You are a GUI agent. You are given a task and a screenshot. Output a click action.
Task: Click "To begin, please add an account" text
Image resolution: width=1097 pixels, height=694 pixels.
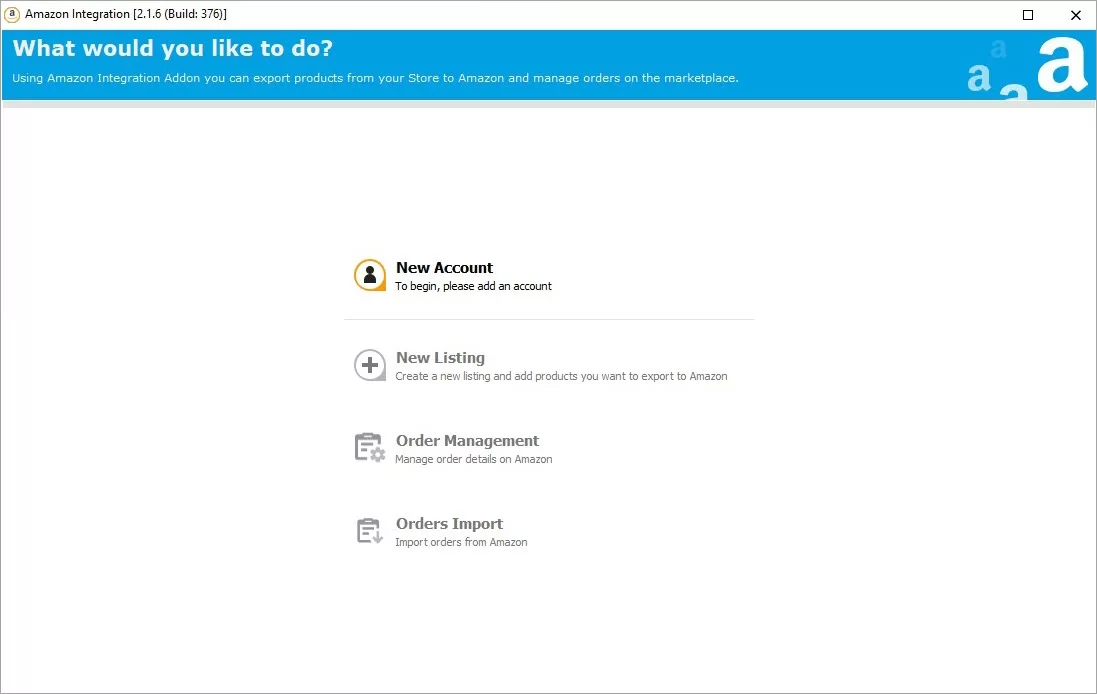(473, 286)
